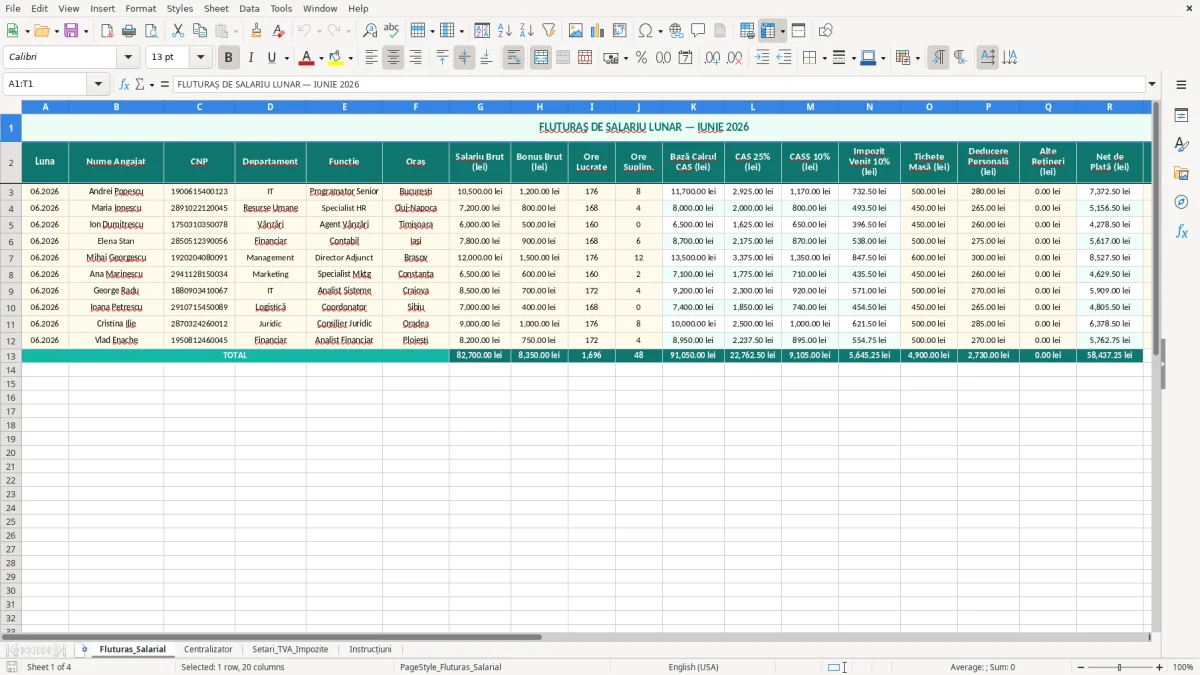Viewport: 1200px width, 675px height.
Task: Toggle Align Right
Action: pos(415,58)
